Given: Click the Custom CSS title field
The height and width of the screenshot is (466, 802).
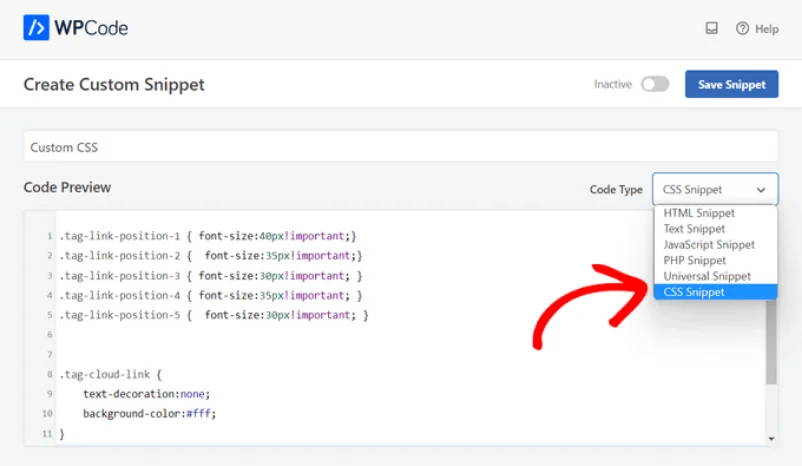Looking at the screenshot, I should click(401, 147).
